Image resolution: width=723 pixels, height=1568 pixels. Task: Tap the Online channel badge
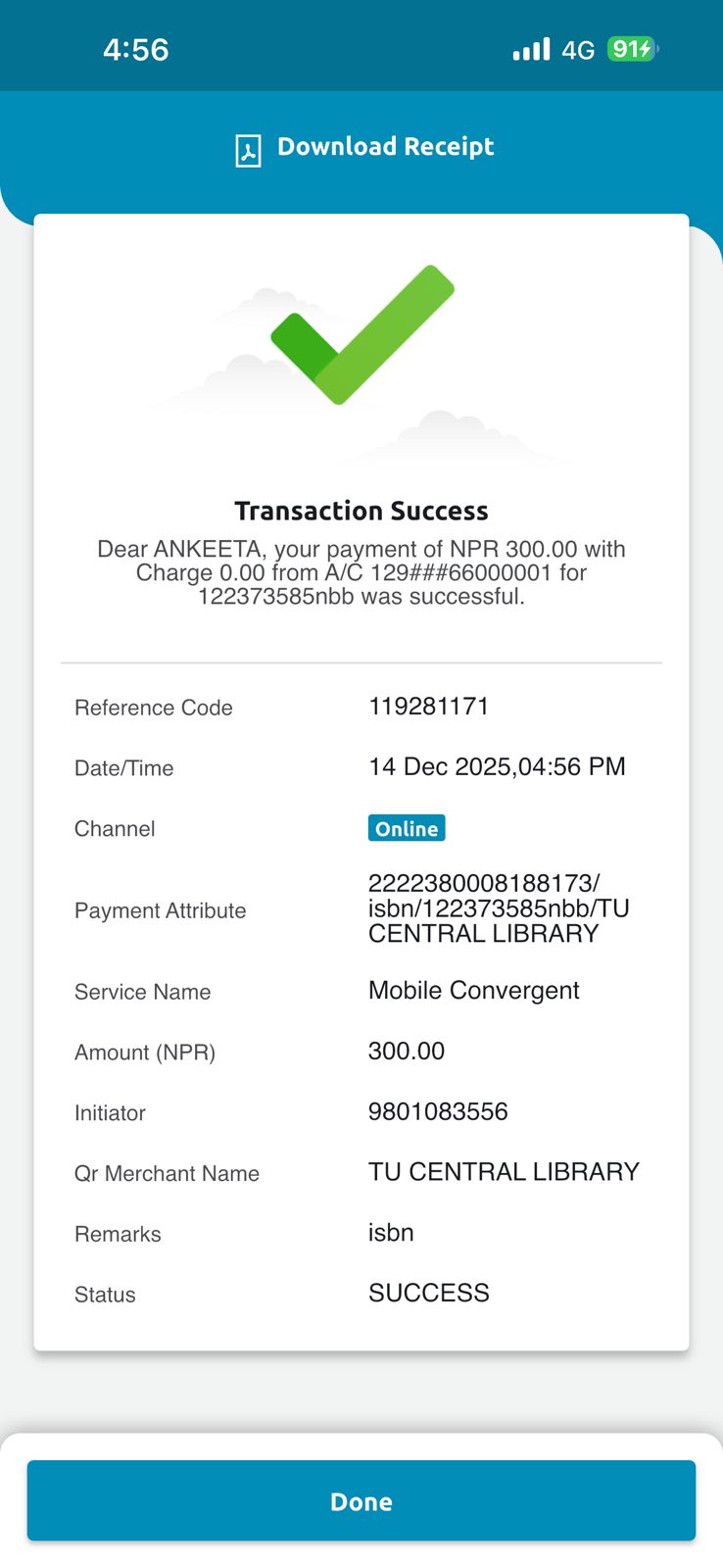(407, 828)
